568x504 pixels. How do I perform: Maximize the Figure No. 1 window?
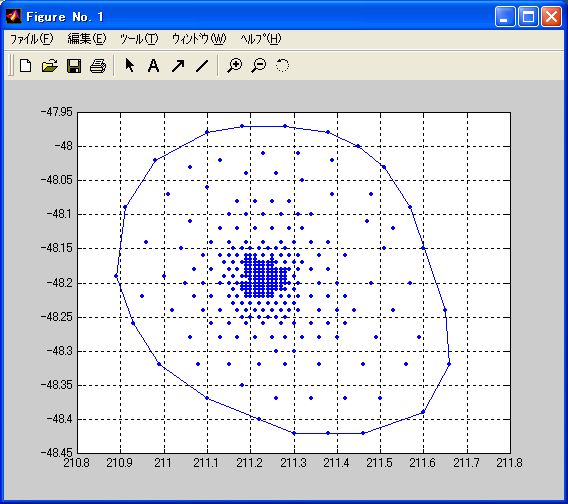(528, 17)
